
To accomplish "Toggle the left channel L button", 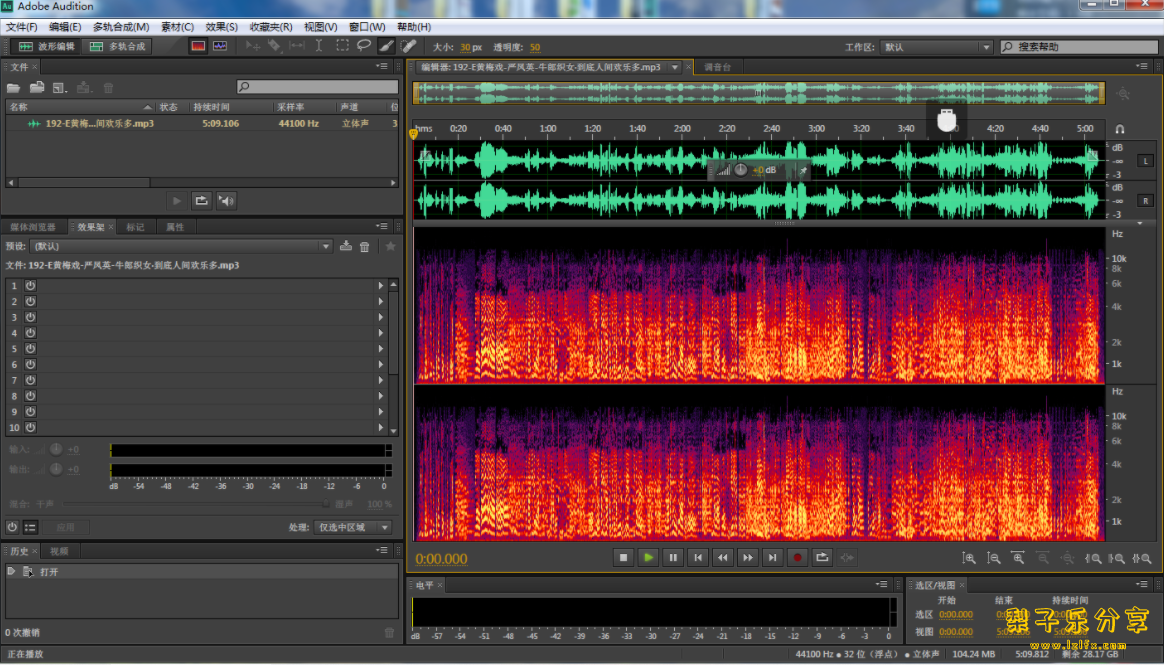I will pyautogui.click(x=1145, y=161).
